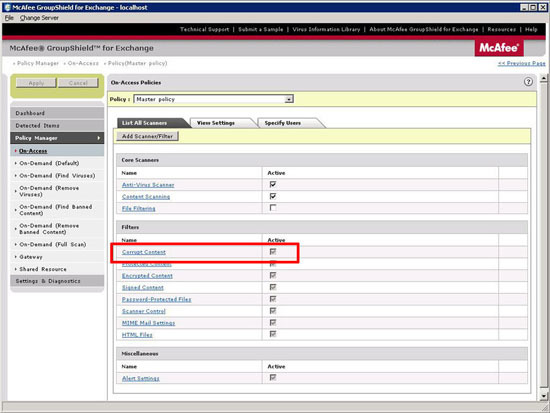This screenshot has height=413, width=550.
Task: Open Content Scanning link
Action: coord(146,197)
